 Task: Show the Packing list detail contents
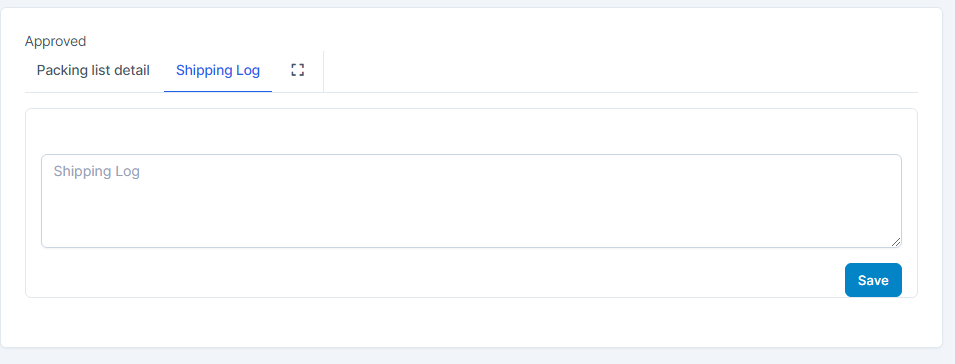93,71
